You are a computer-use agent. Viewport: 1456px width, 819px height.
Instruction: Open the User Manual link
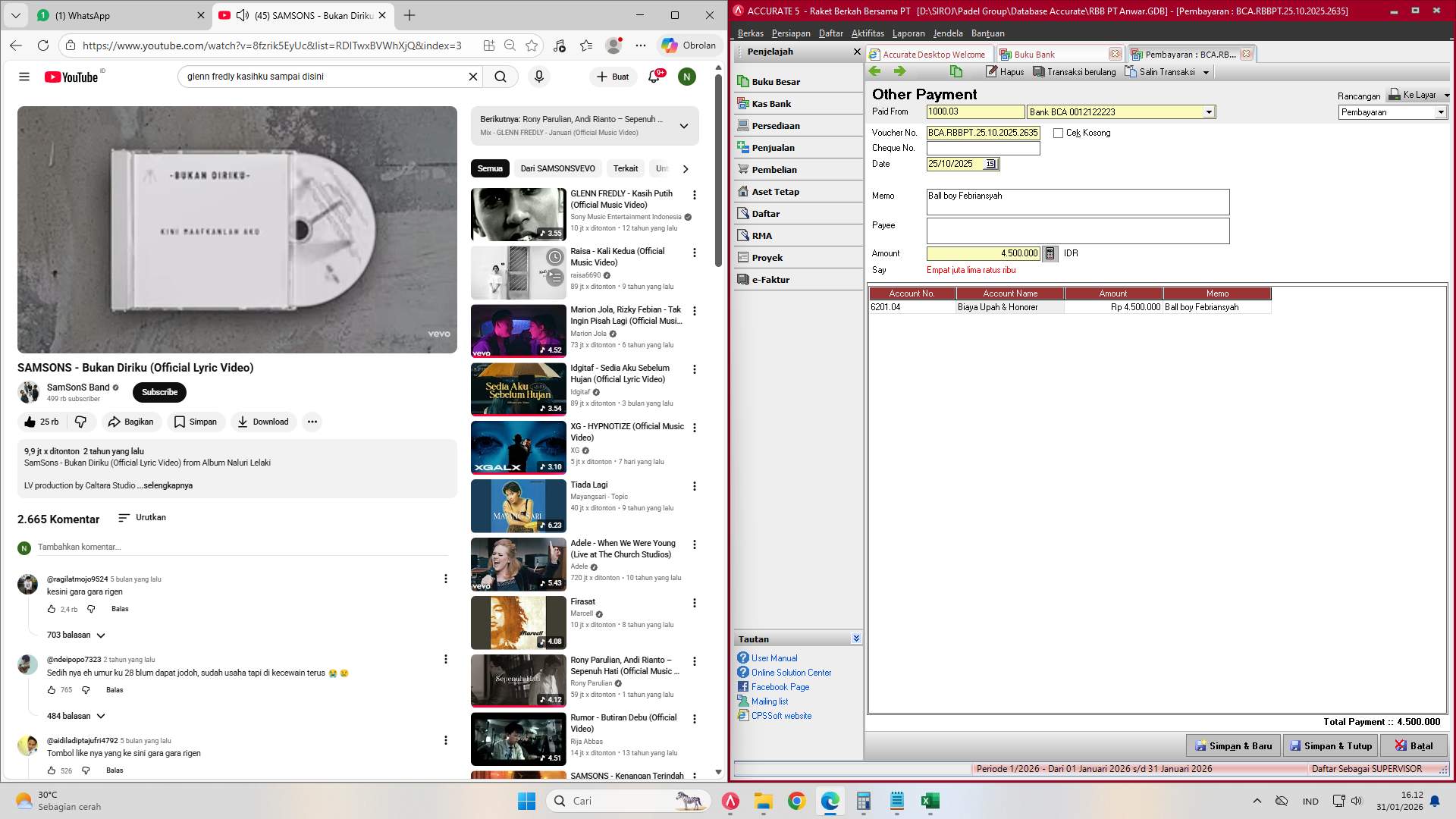(773, 658)
